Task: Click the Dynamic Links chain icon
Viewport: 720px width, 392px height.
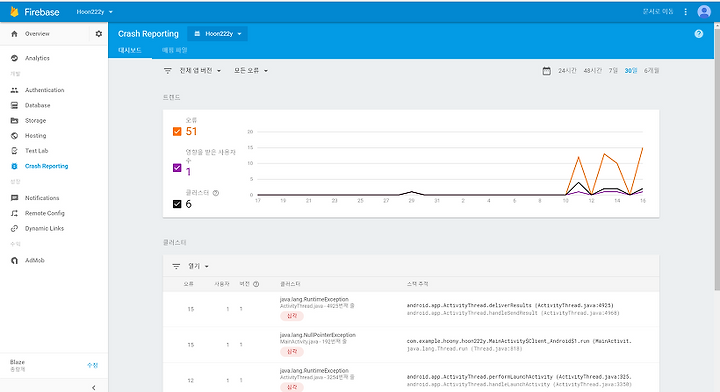Action: [x=14, y=228]
